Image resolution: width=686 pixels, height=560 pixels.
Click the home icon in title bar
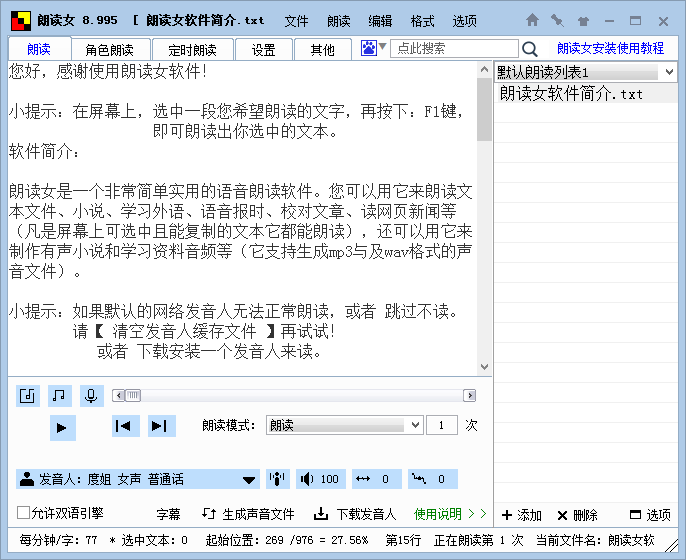tap(532, 20)
